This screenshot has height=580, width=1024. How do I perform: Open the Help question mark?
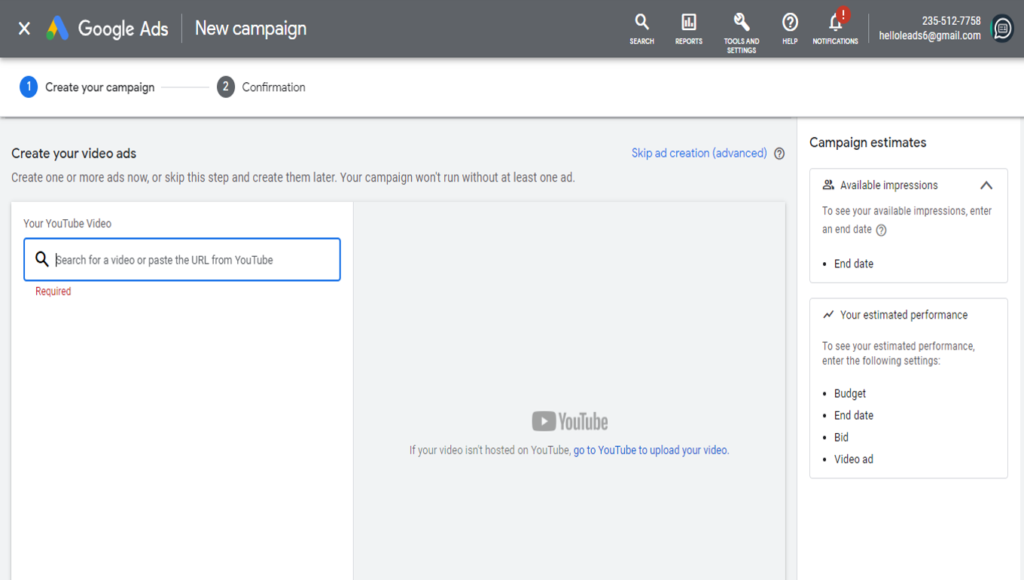[790, 27]
